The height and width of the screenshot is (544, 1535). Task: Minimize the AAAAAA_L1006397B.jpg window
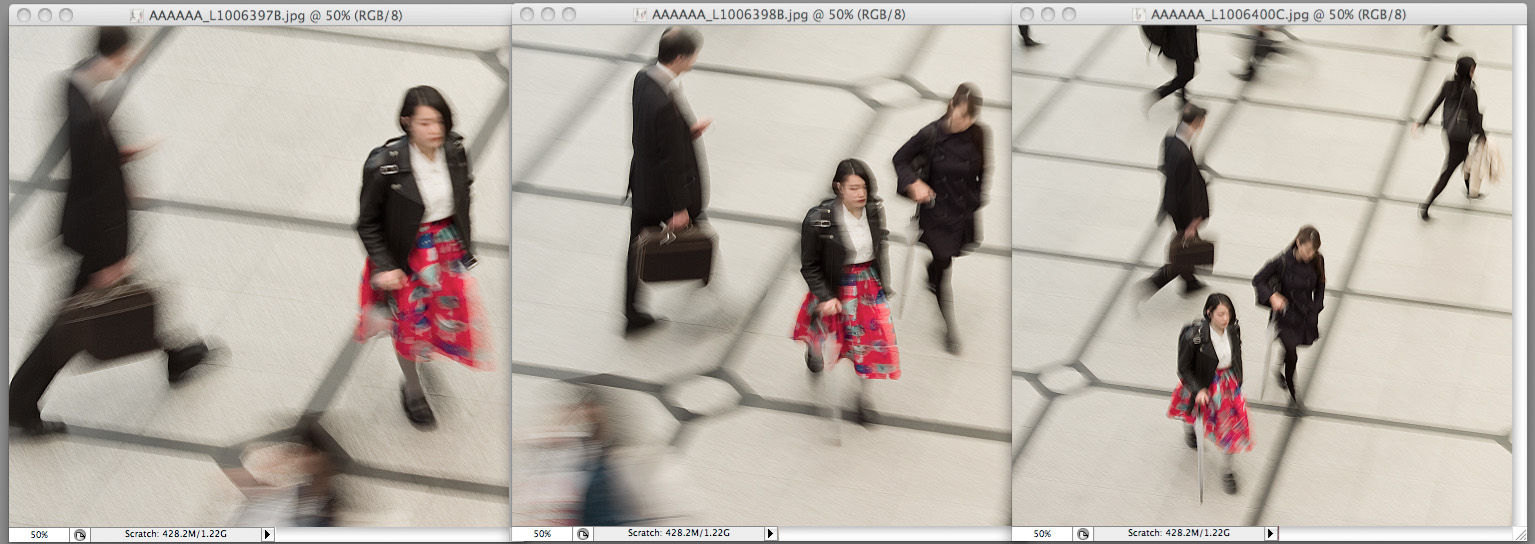coord(45,15)
